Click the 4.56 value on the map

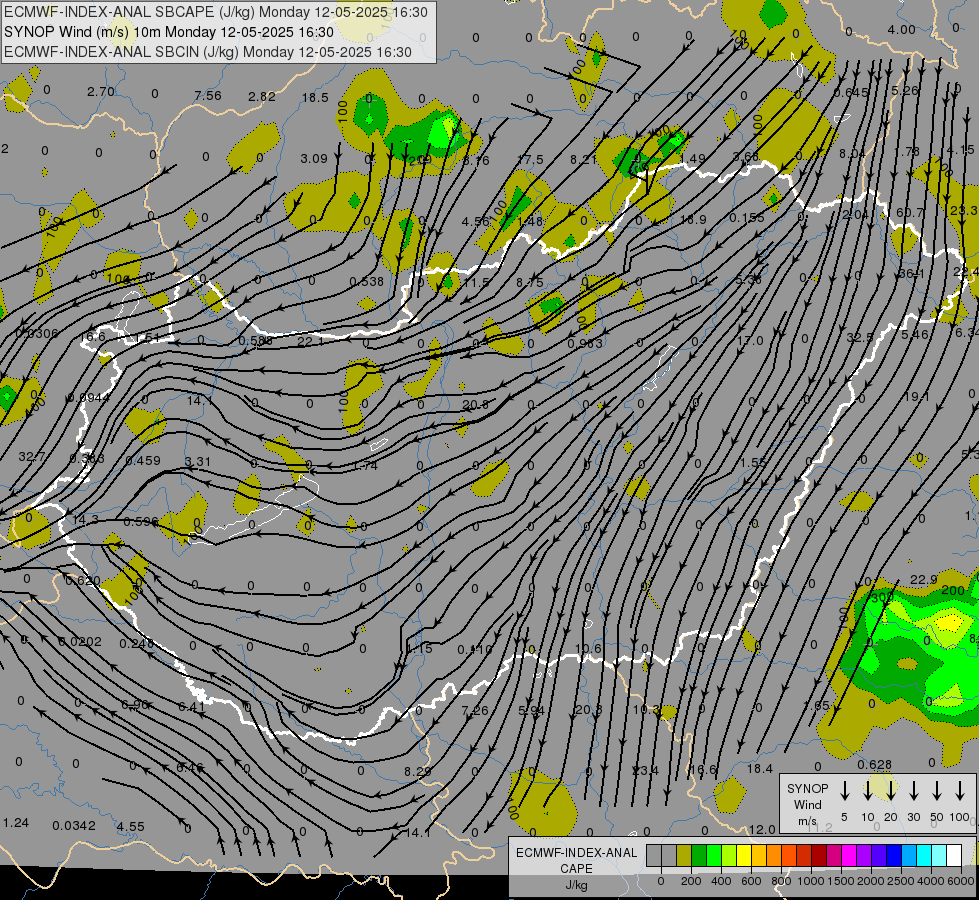pos(475,221)
